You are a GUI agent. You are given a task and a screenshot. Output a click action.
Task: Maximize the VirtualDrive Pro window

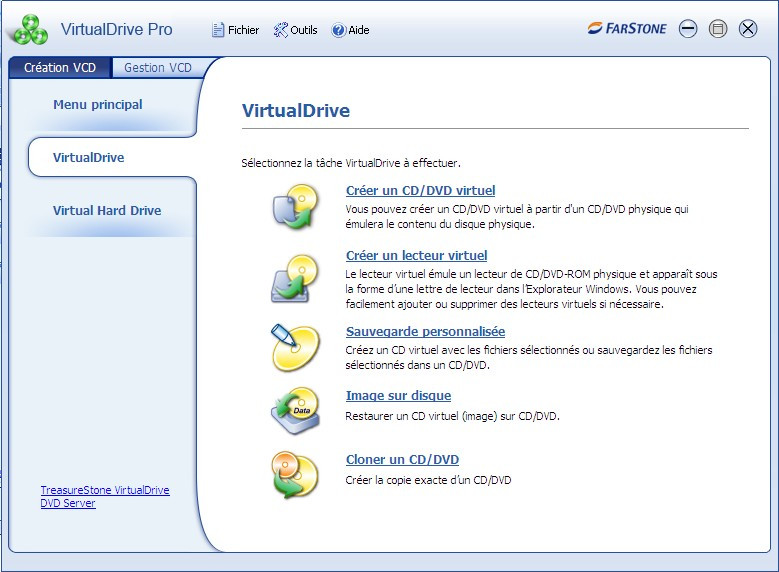click(x=718, y=29)
